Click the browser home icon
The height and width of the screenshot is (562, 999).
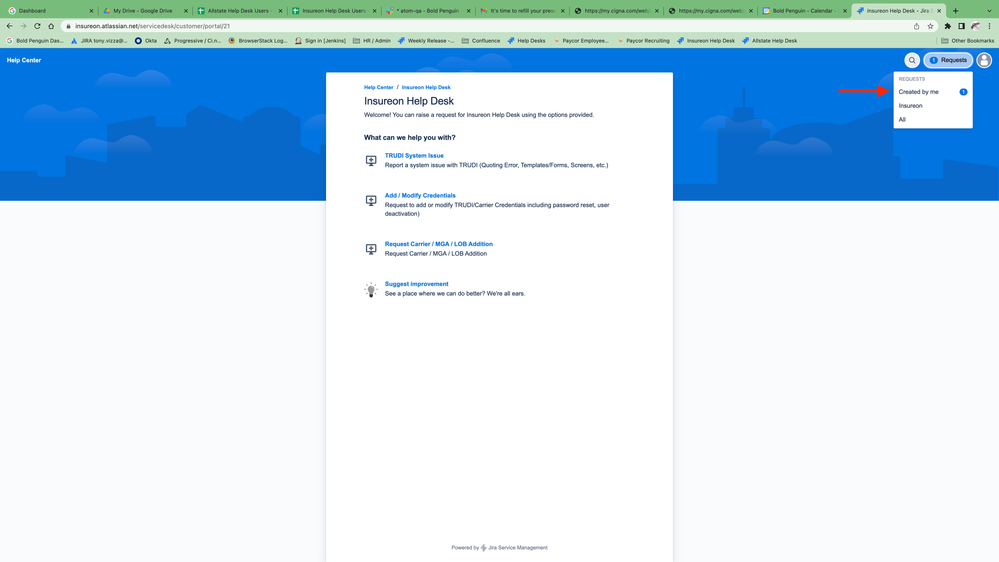click(51, 26)
